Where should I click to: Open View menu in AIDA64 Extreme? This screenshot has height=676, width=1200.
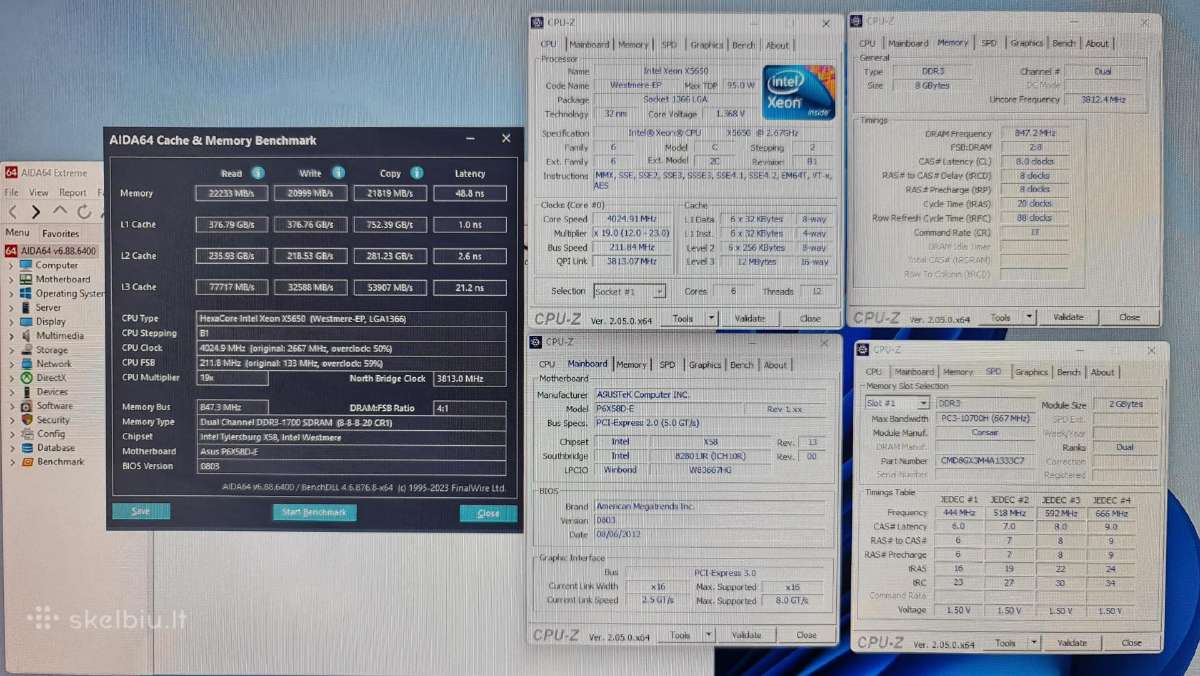(x=38, y=192)
